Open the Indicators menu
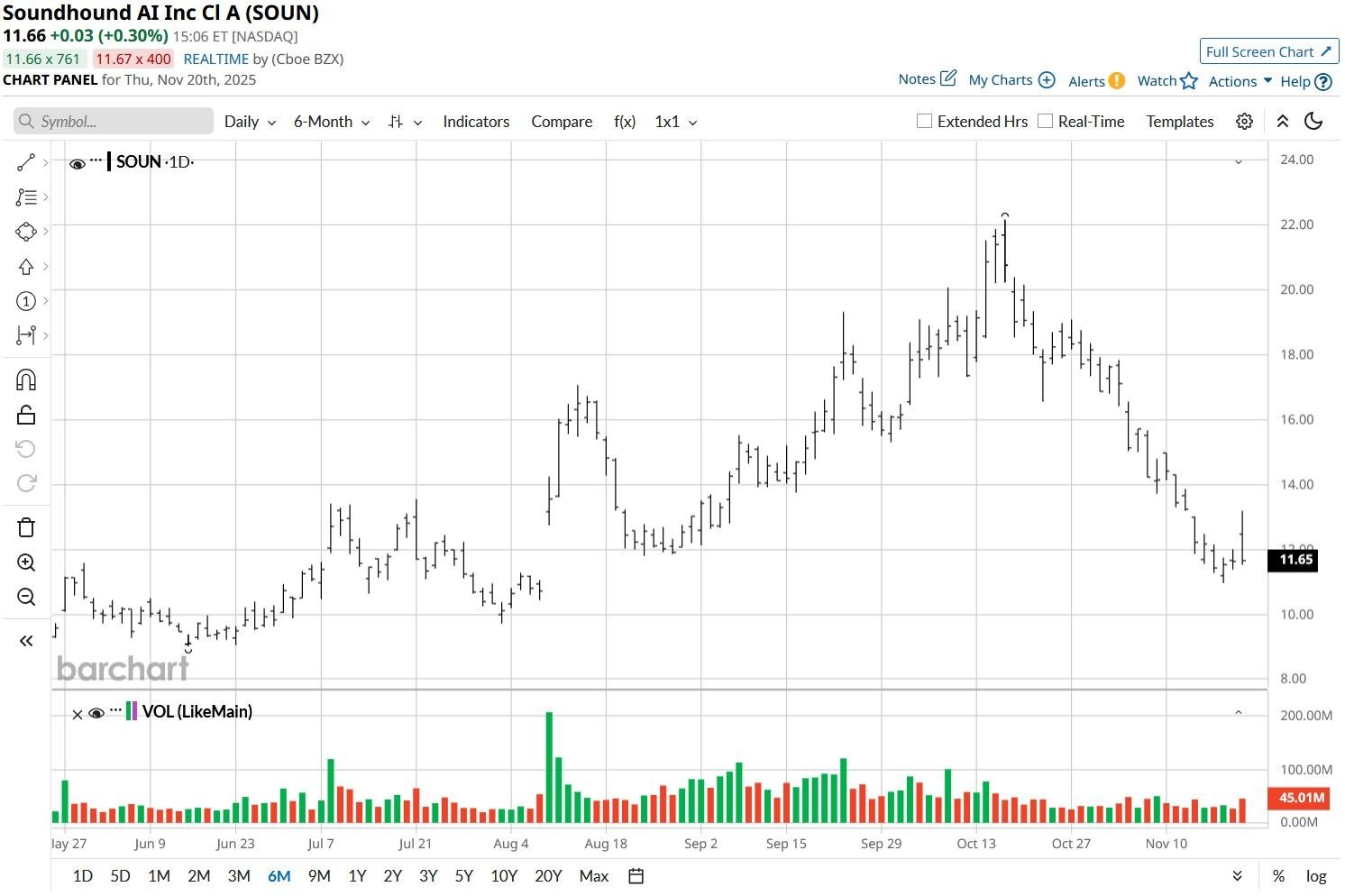Image resolution: width=1345 pixels, height=896 pixels. (x=476, y=122)
